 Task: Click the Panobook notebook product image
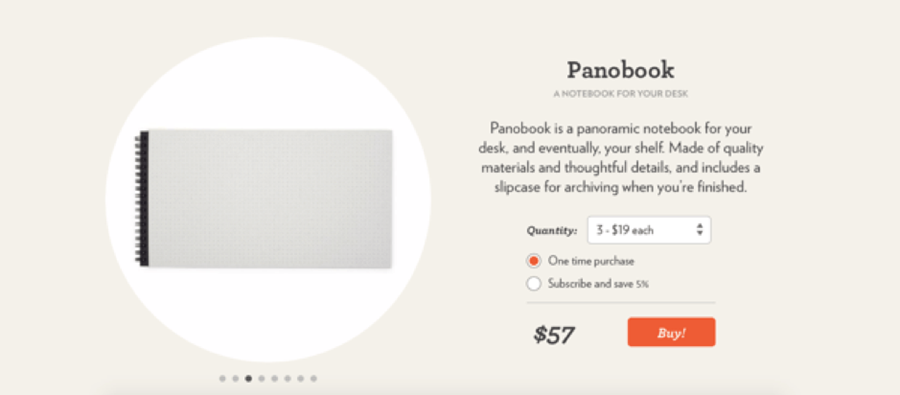(264, 199)
